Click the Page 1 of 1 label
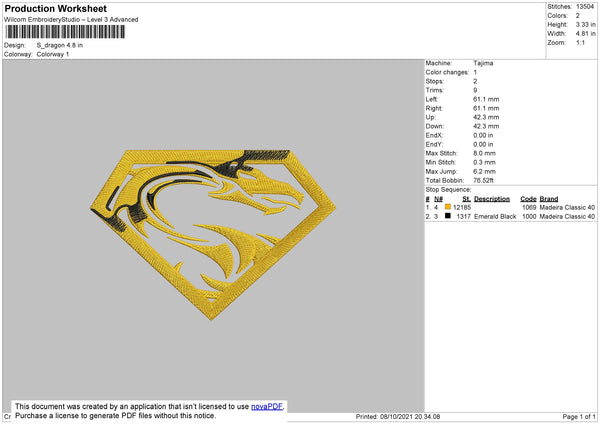This screenshot has width=600, height=424. [x=579, y=416]
